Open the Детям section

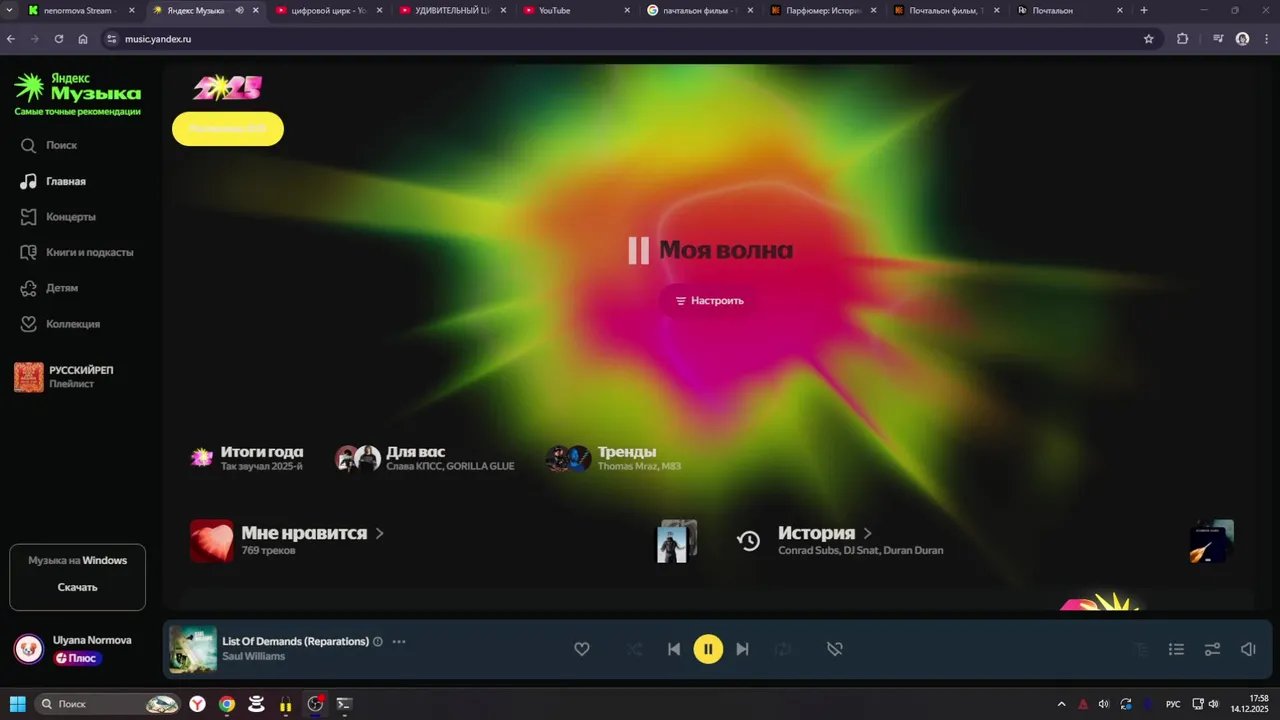pos(49,288)
